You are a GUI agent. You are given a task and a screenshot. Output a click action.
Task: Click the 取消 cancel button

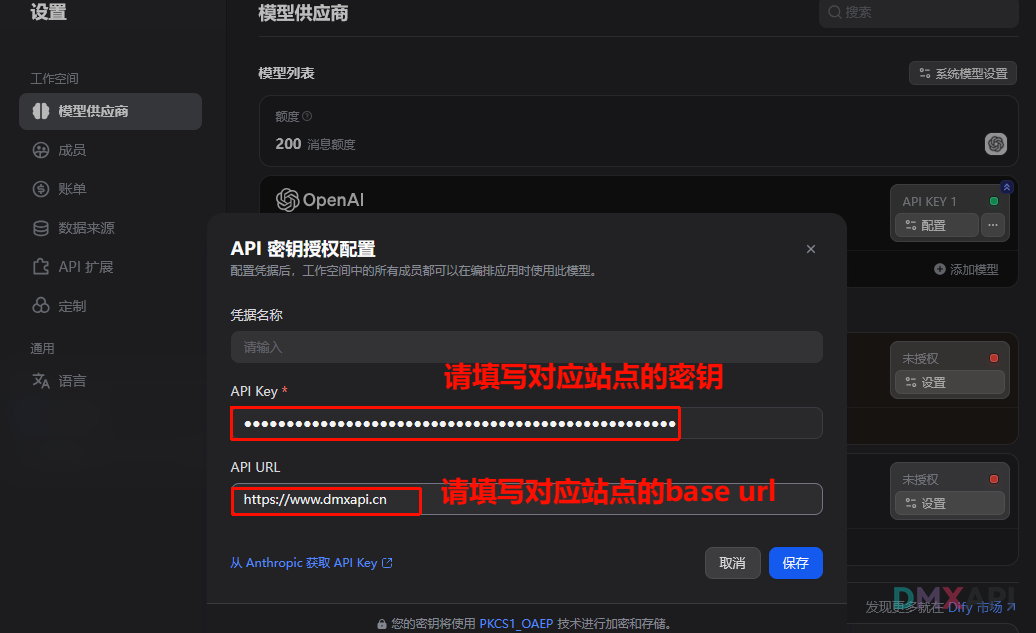[x=732, y=563]
